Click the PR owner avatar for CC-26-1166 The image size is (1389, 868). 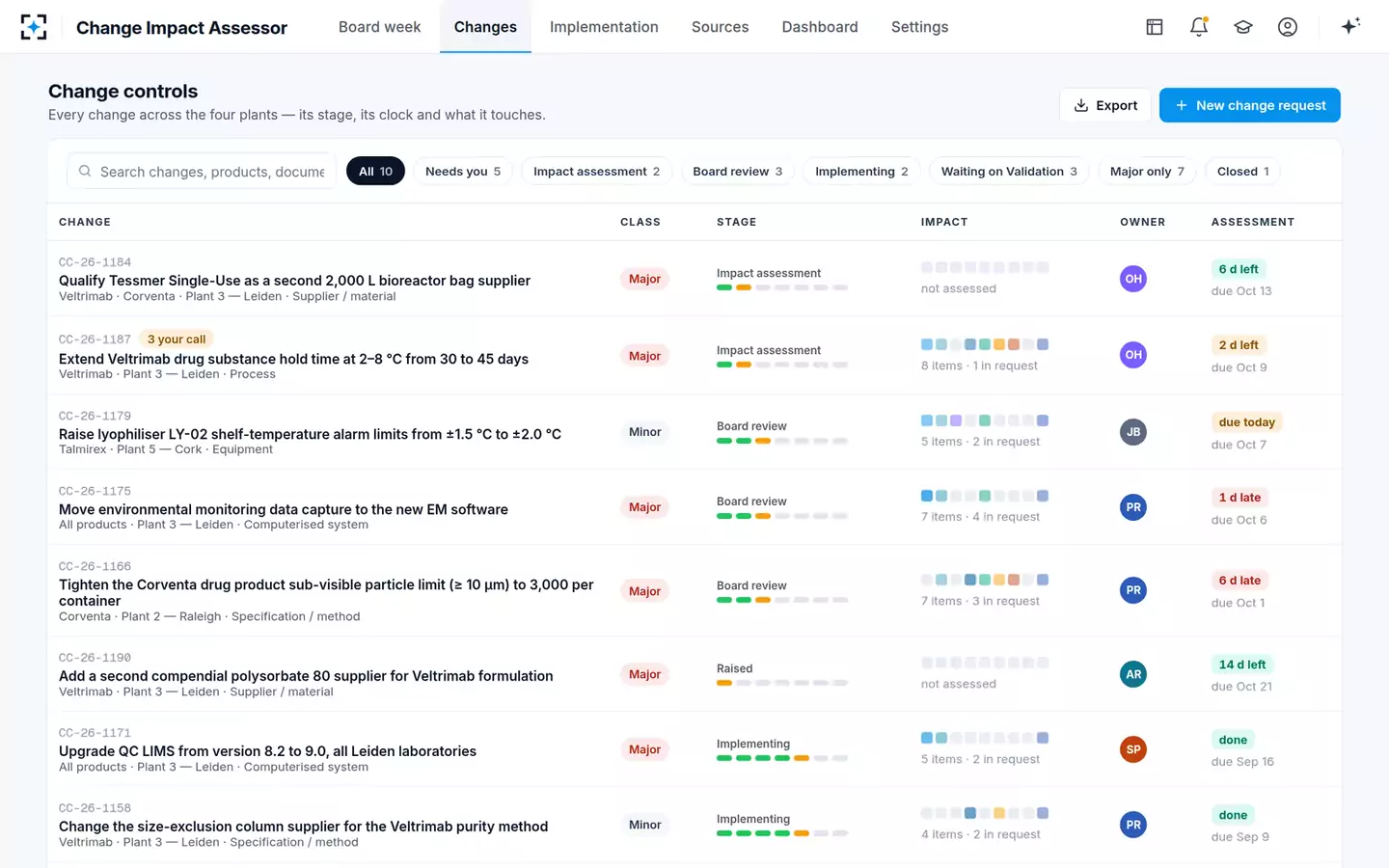[1133, 590]
